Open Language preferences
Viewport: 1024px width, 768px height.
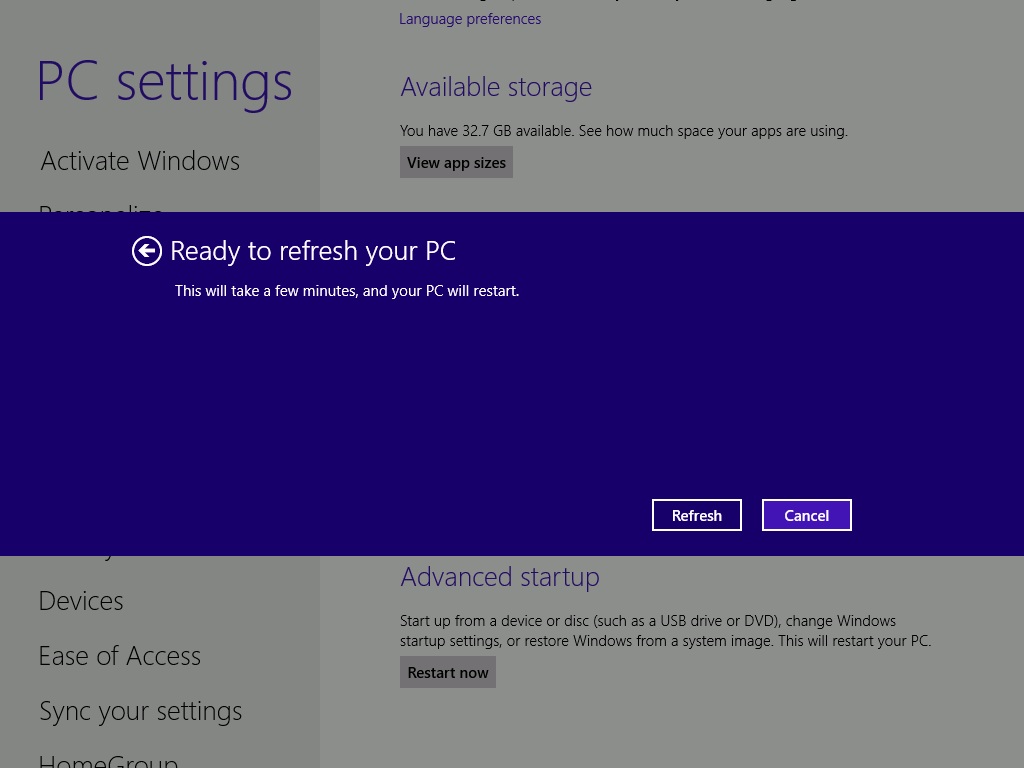470,18
